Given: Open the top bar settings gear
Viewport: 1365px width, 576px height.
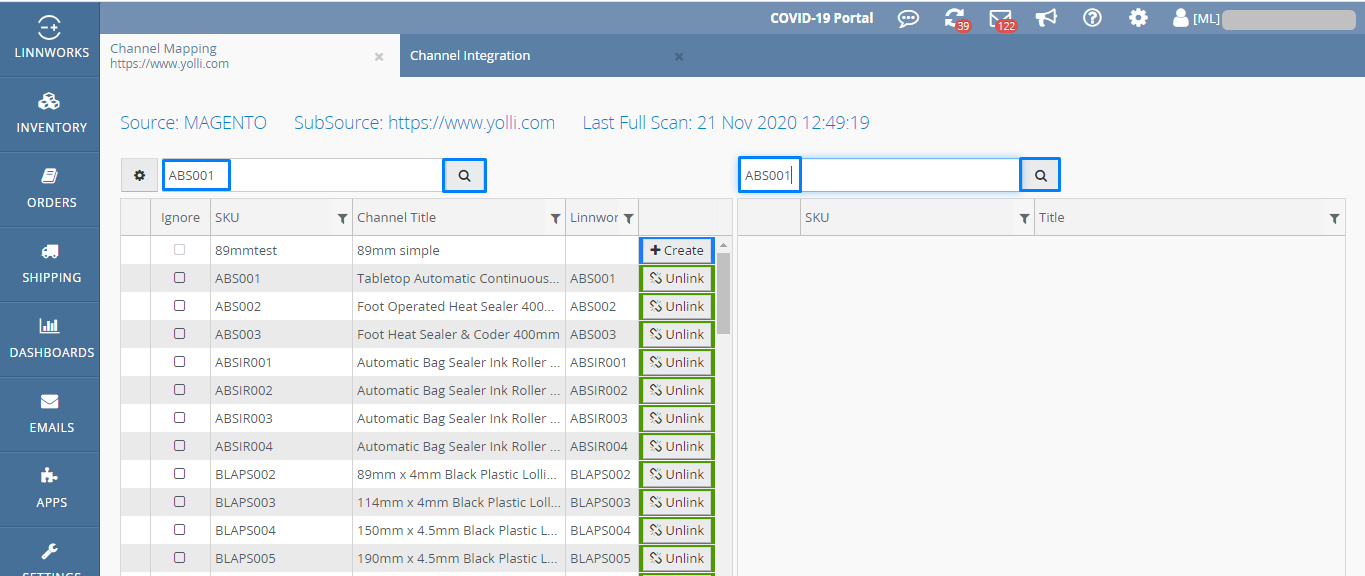Looking at the screenshot, I should tap(1138, 18).
